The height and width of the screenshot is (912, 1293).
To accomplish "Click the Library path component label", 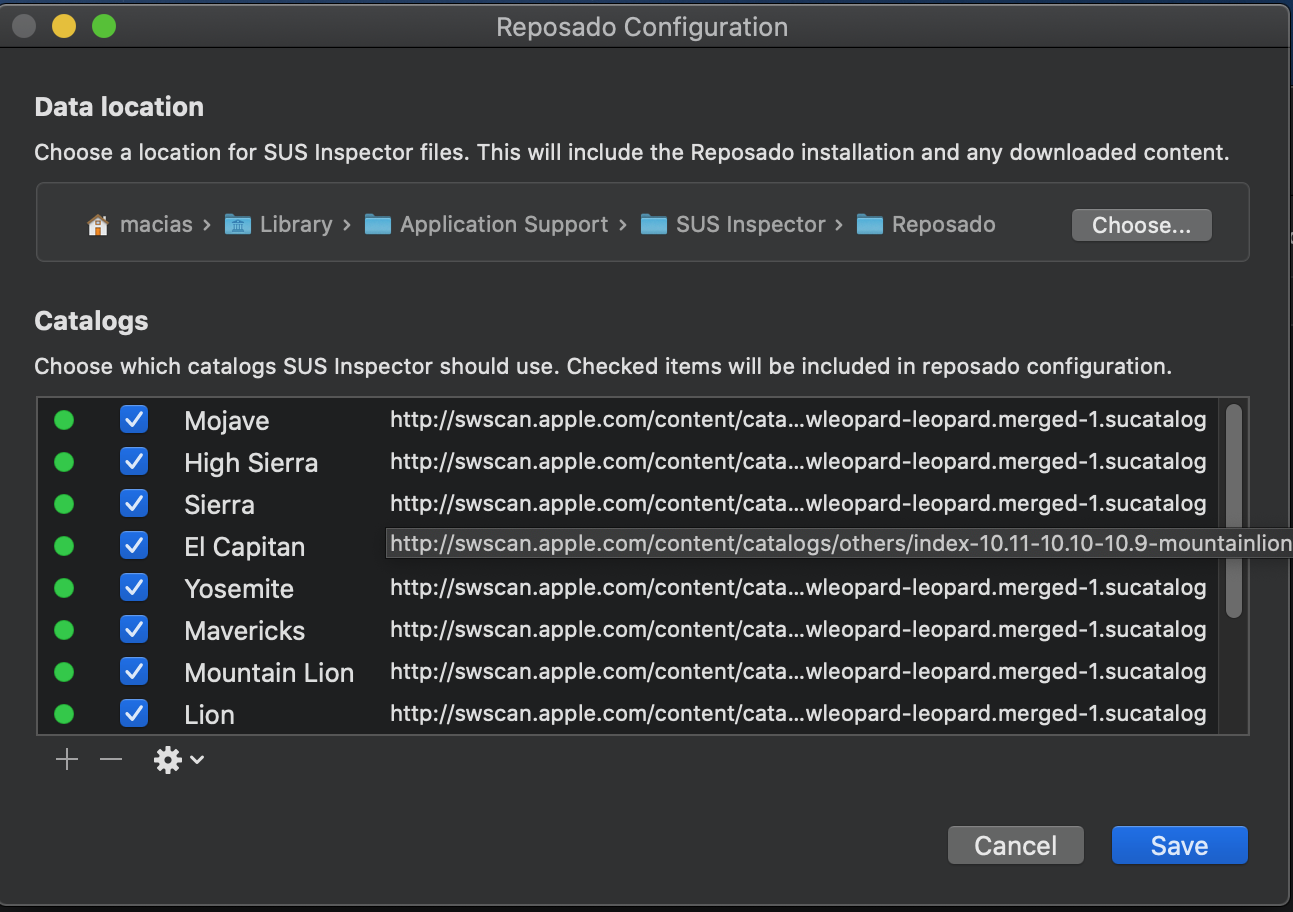I will (x=296, y=225).
